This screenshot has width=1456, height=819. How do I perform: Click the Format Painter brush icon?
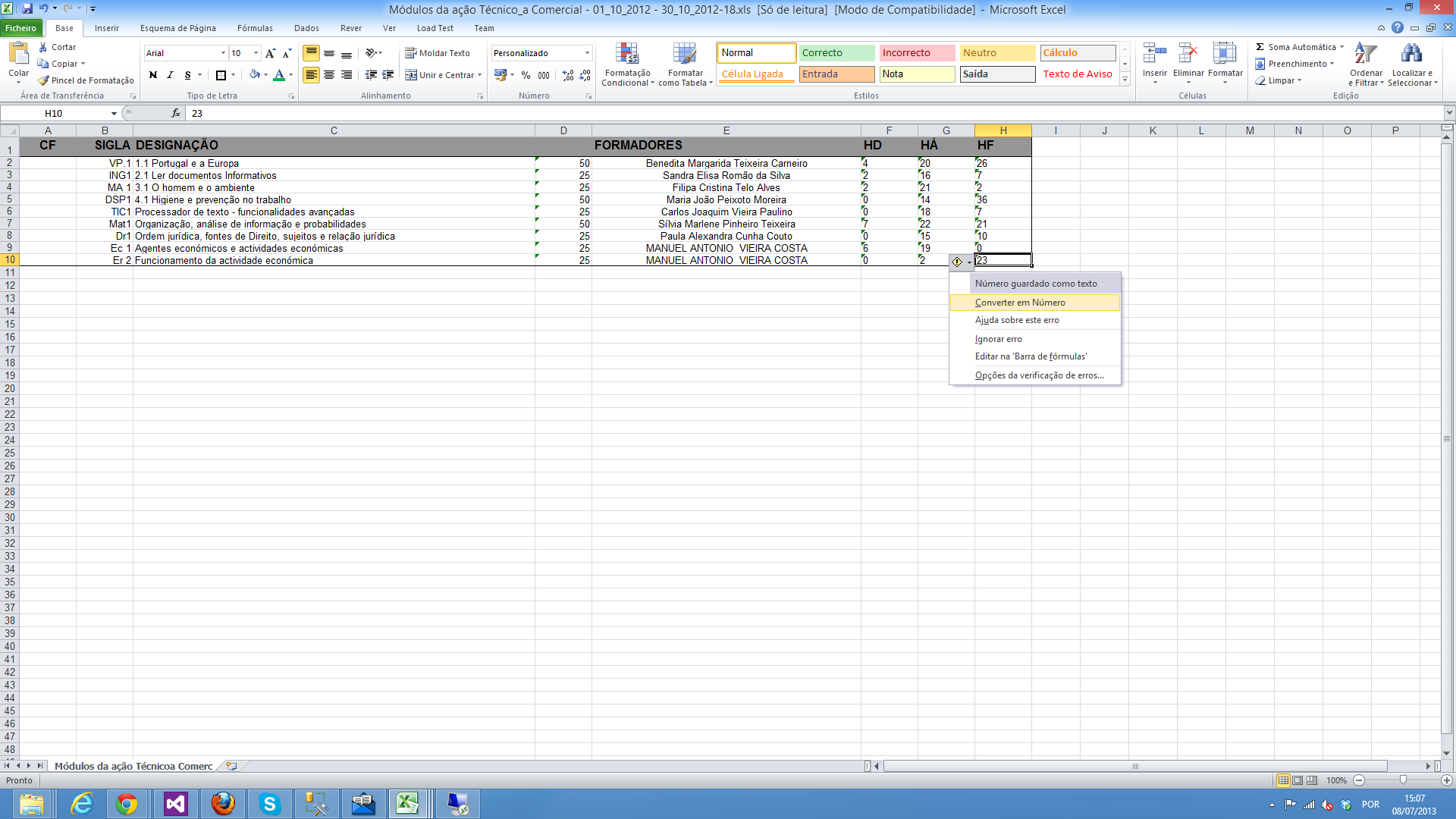[44, 80]
